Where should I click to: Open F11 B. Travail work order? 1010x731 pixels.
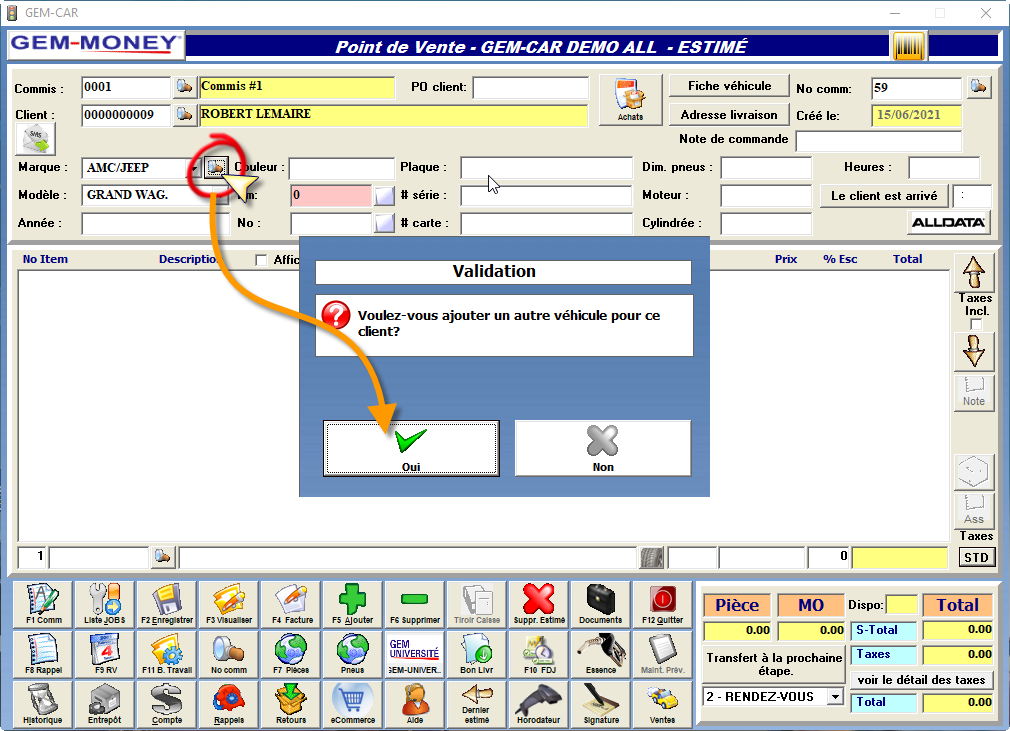(167, 654)
